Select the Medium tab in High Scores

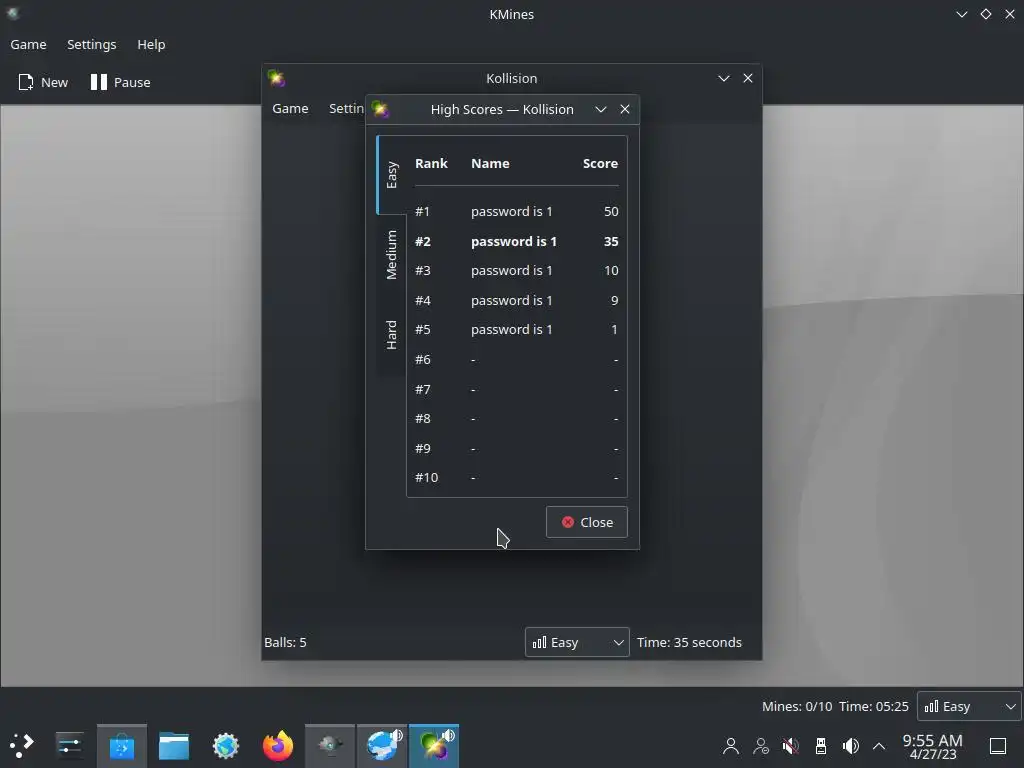[x=391, y=255]
